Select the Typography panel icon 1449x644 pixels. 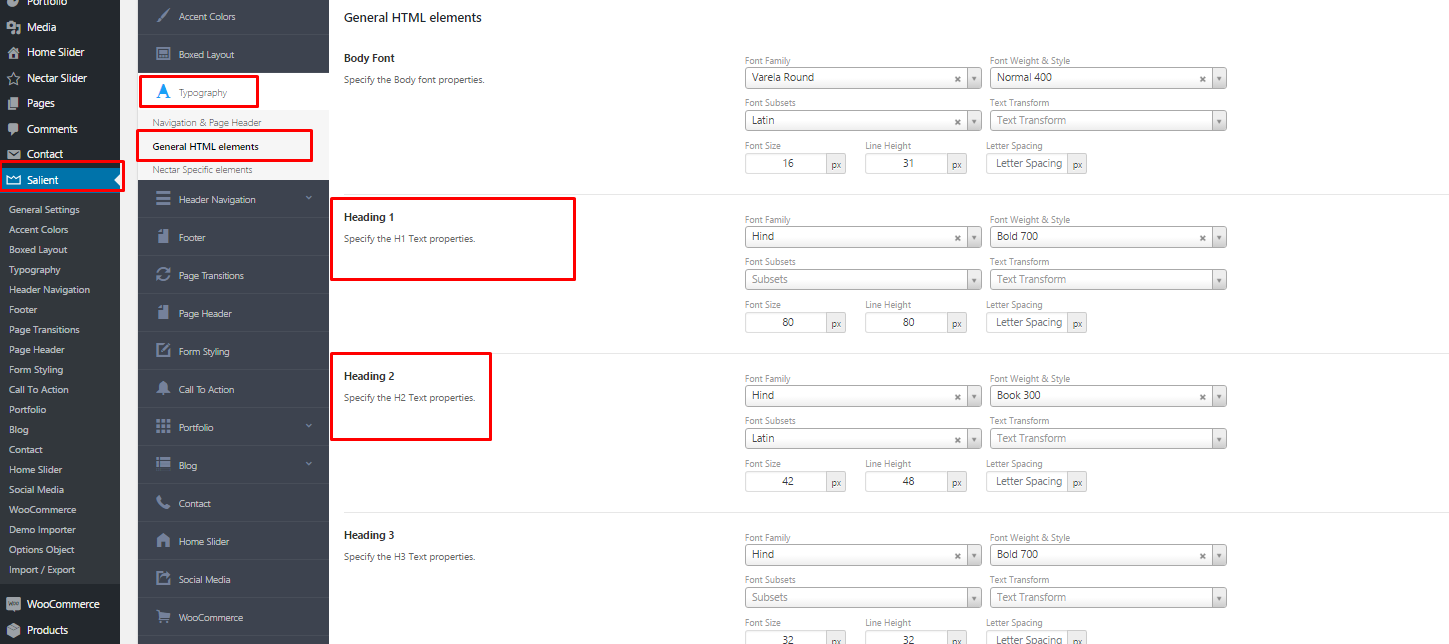tap(162, 90)
